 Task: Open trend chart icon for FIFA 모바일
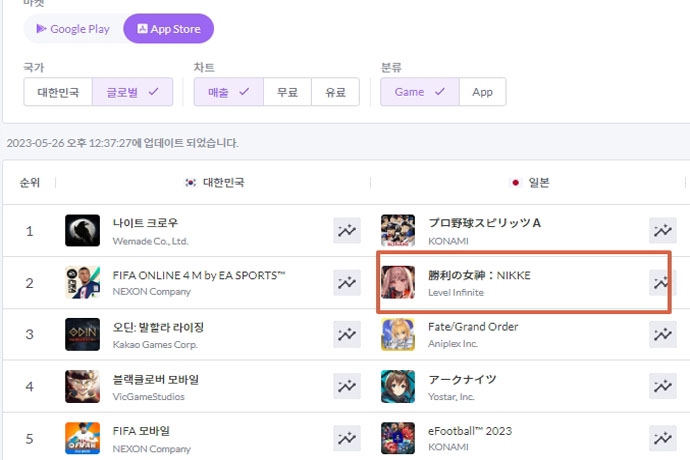tap(346, 438)
